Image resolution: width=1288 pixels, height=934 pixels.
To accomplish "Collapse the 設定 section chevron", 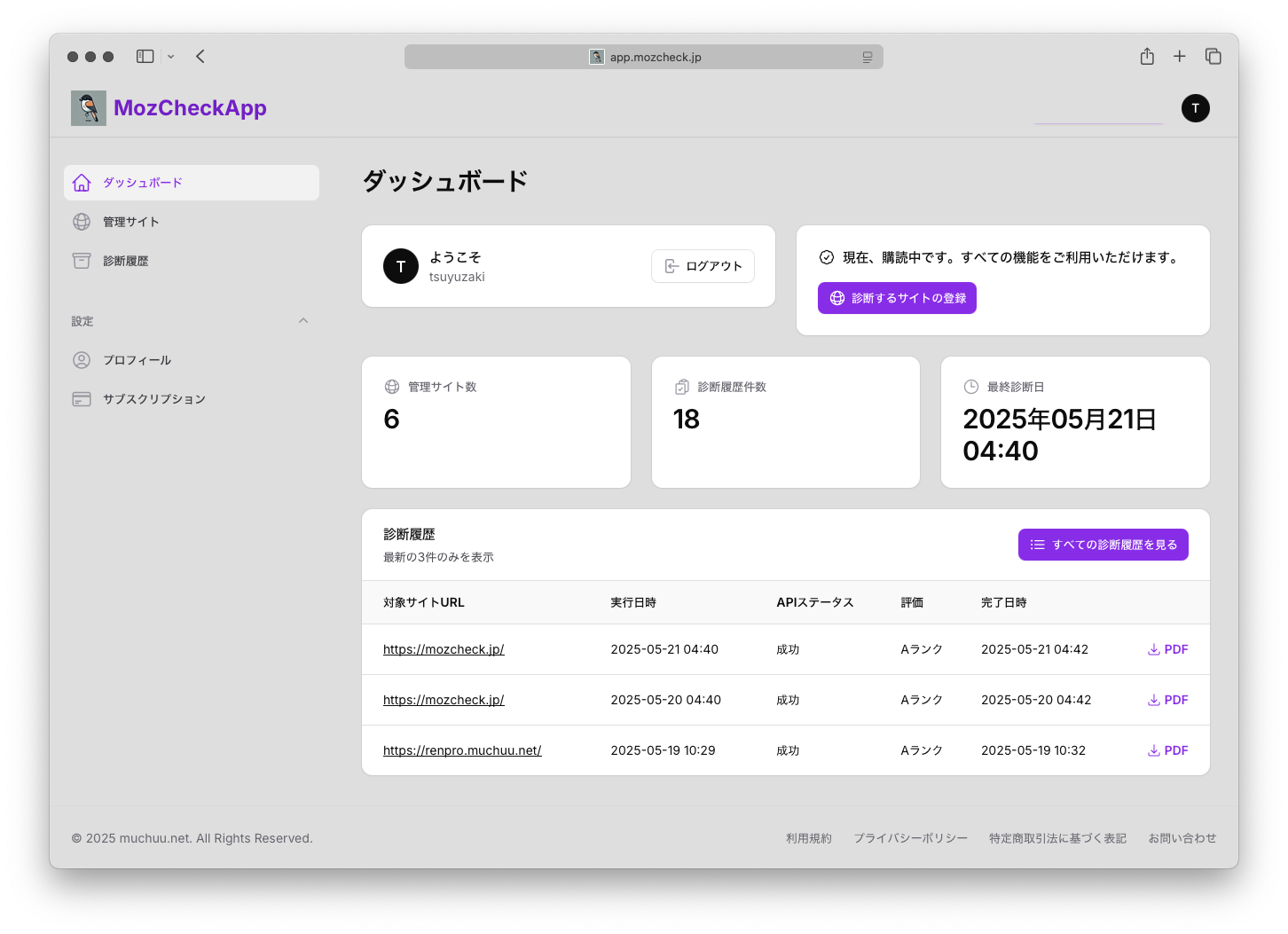I will pyautogui.click(x=303, y=321).
